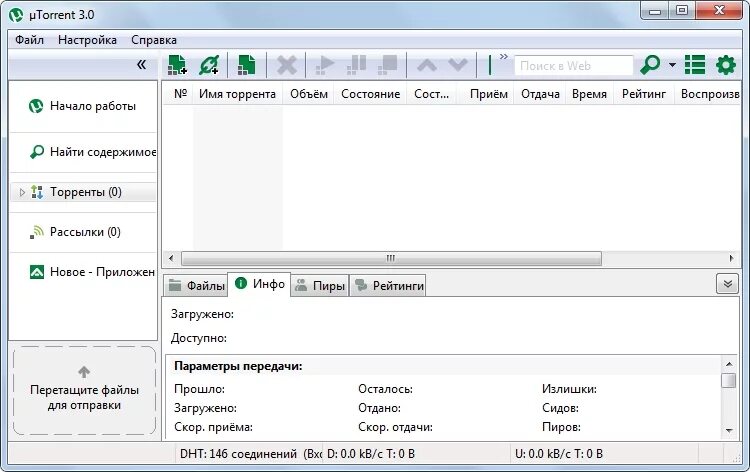This screenshot has height=472, width=750.
Task: Click the Stop torrent toolbar icon
Action: pos(387,65)
